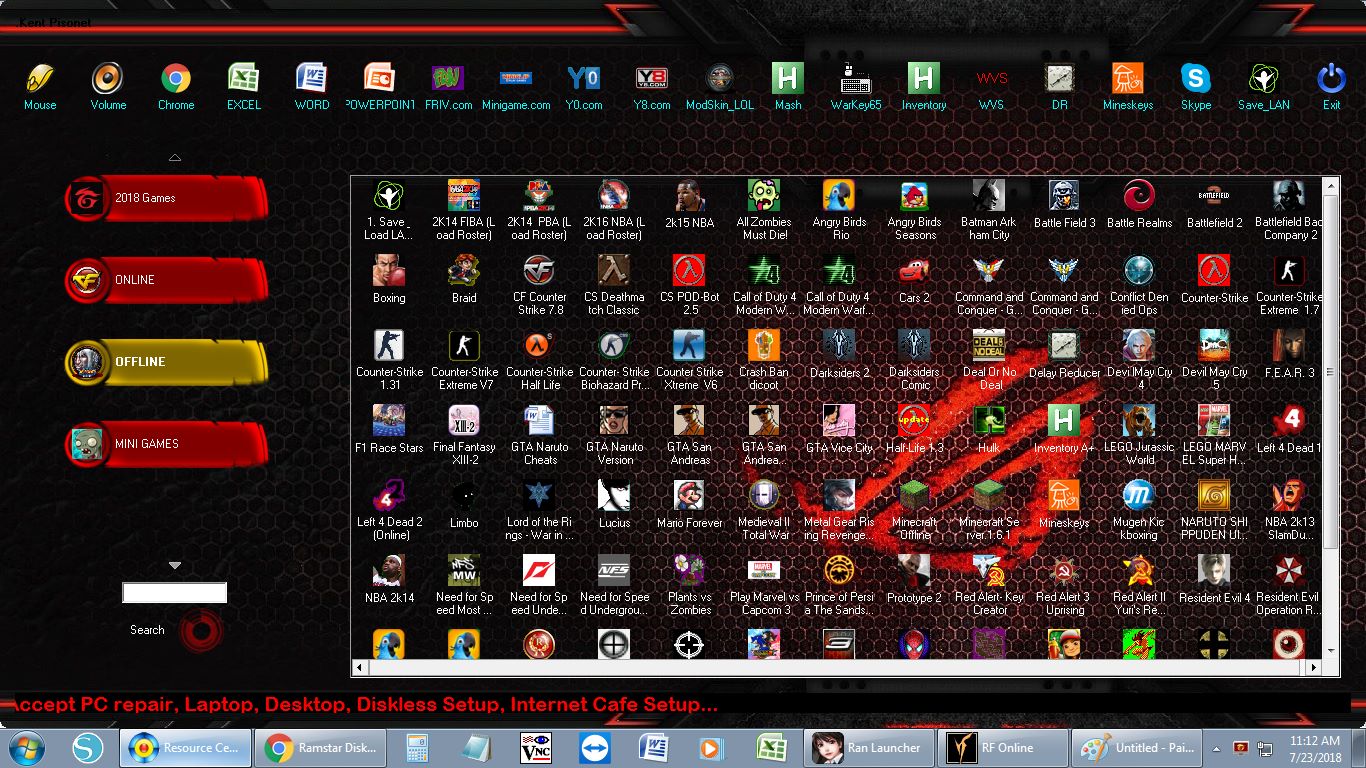Launch ModSkin_LOL
The image size is (1366, 768).
pyautogui.click(x=720, y=86)
